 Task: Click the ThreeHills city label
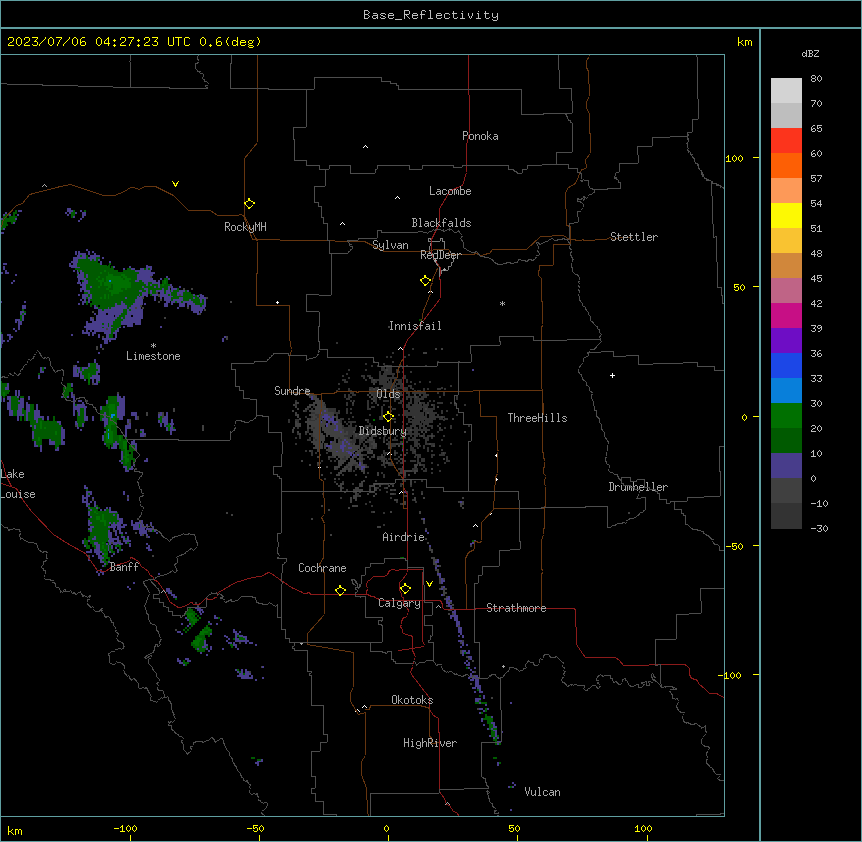(x=537, y=418)
